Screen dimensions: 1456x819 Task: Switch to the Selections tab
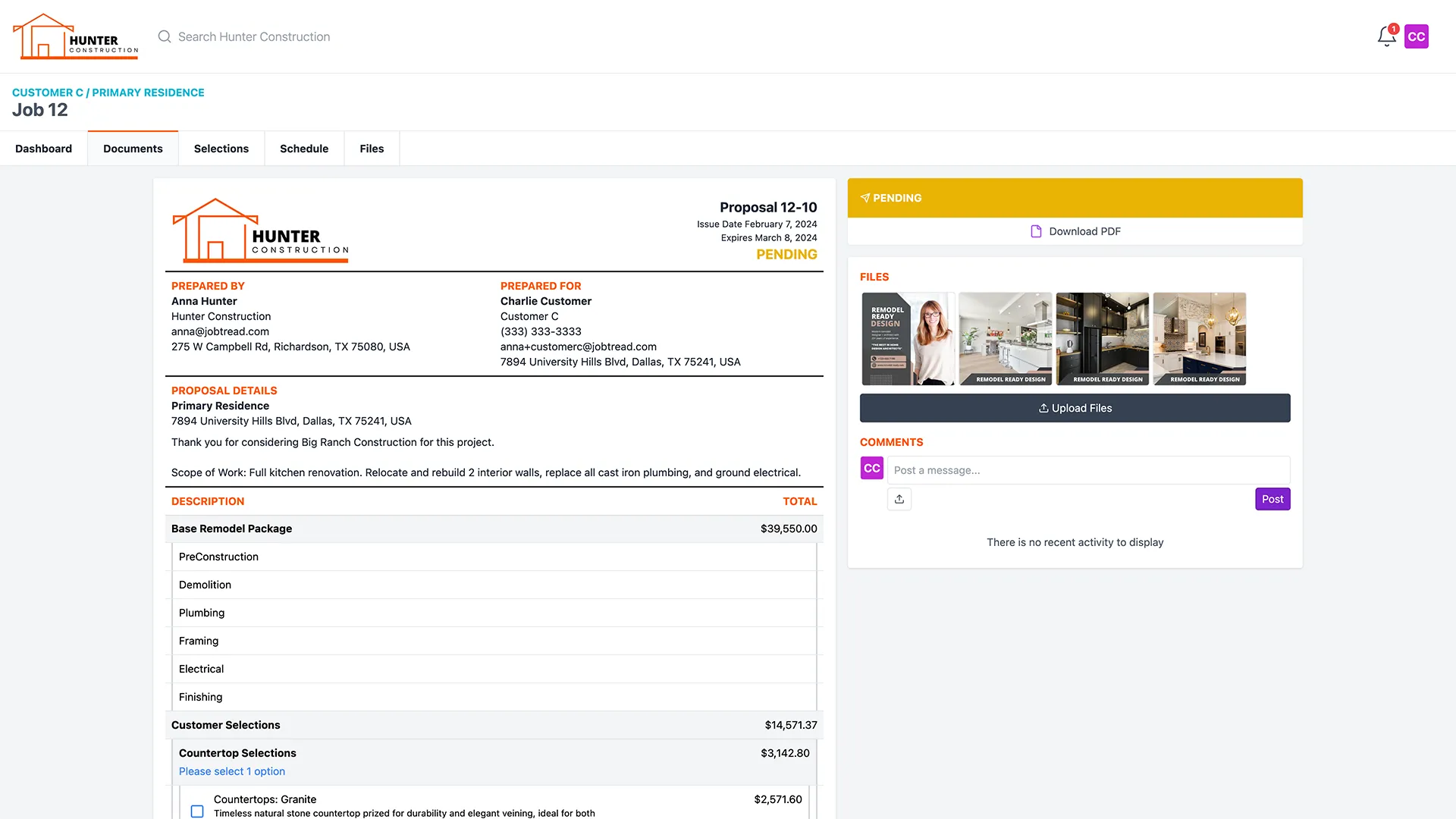click(x=221, y=148)
